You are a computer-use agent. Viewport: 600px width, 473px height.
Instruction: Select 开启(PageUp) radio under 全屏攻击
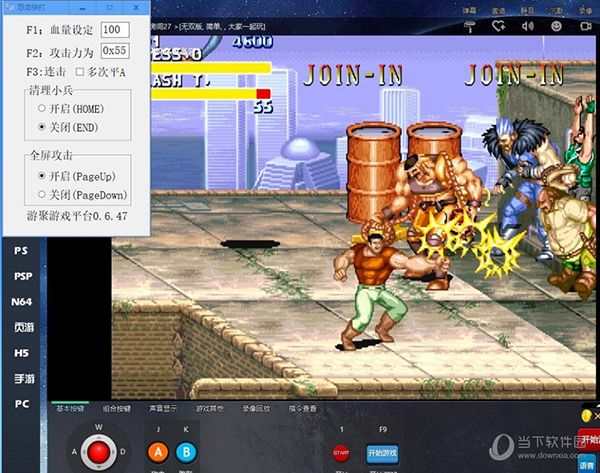click(42, 176)
